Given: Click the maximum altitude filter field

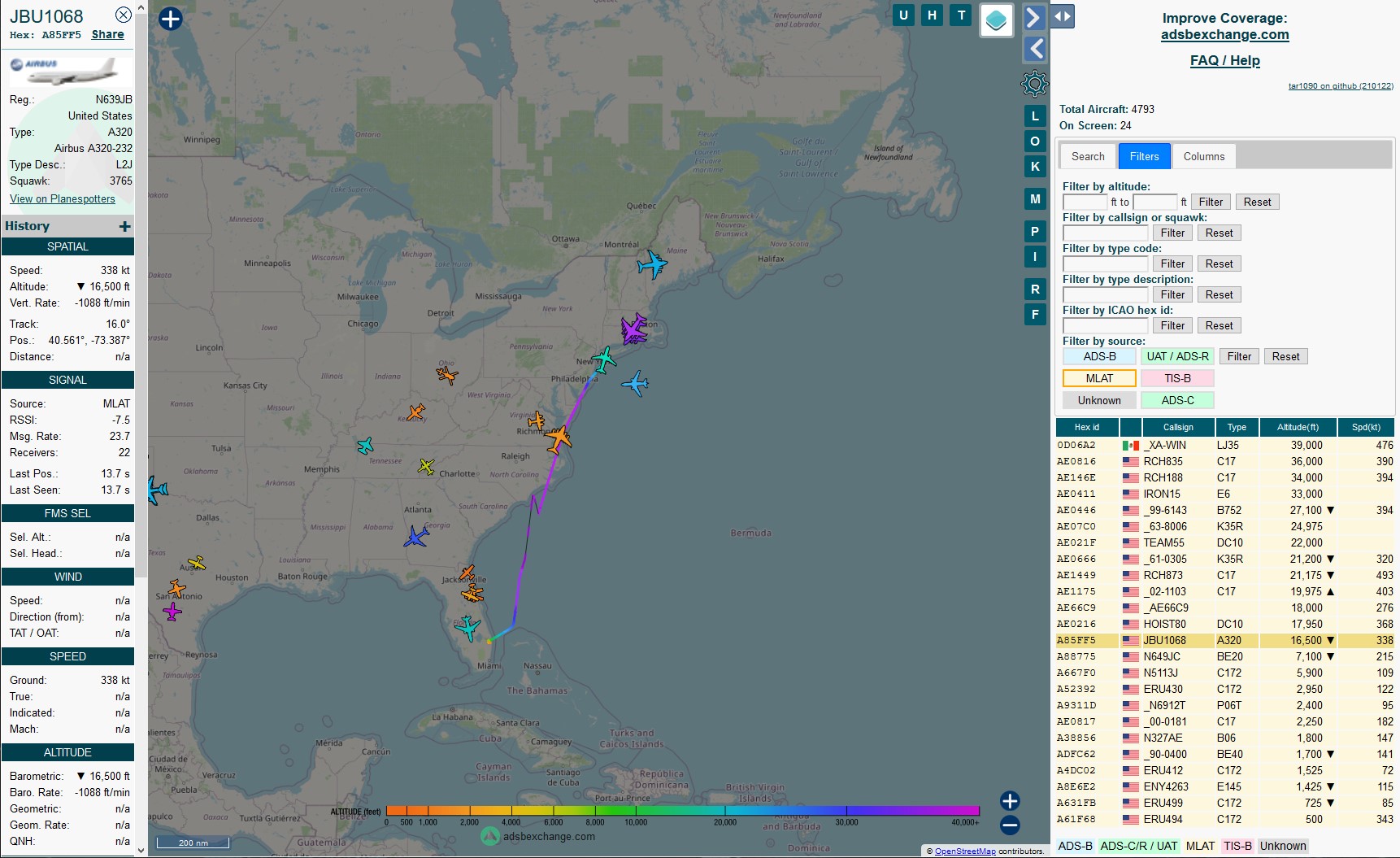Looking at the screenshot, I should pos(1154,202).
